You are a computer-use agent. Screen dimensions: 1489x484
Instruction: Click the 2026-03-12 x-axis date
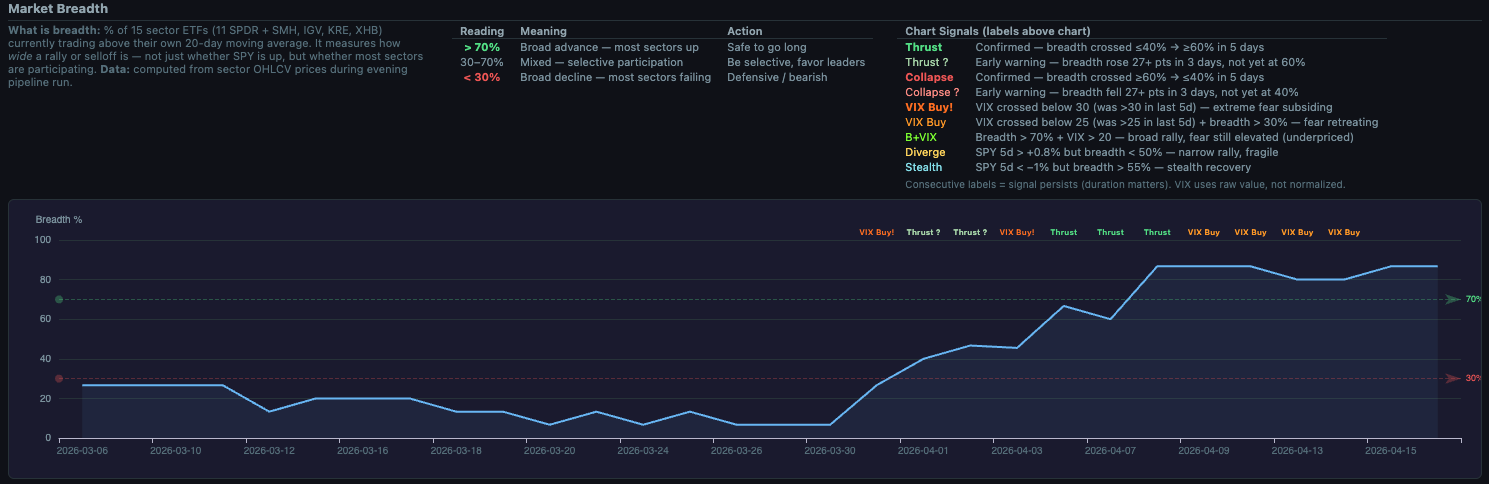click(270, 450)
